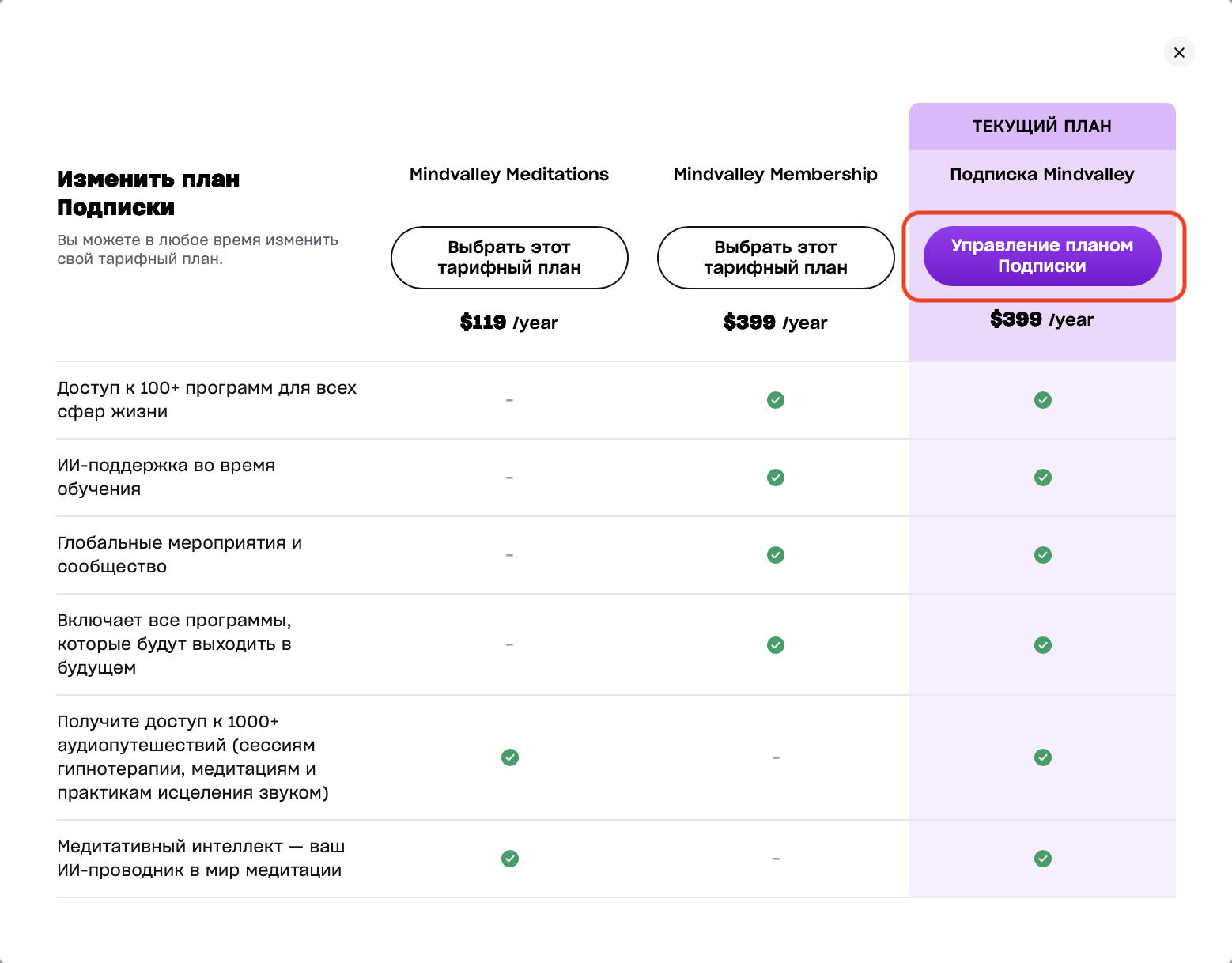This screenshot has height=963, width=1232.
Task: Choose the Mindvalley Membership plan button
Action: pos(776,258)
